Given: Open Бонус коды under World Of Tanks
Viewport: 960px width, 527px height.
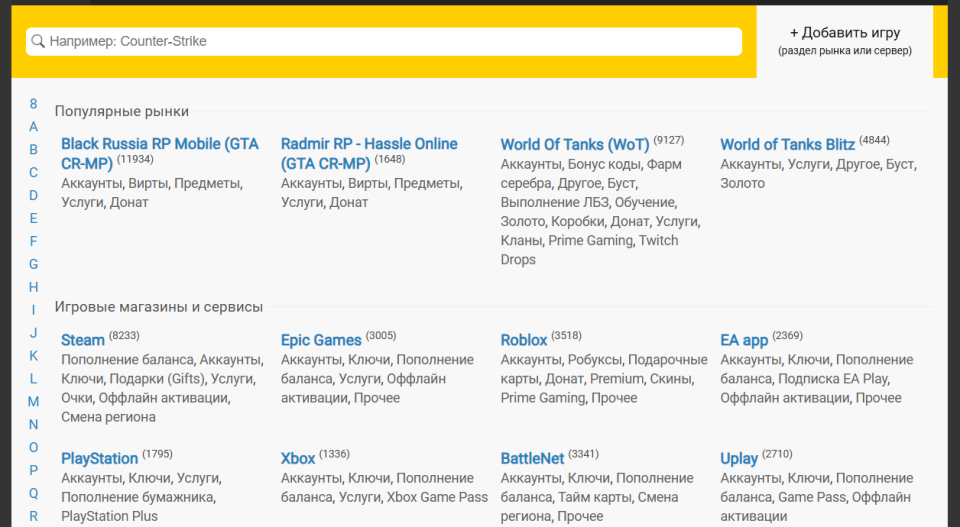Looking at the screenshot, I should [x=604, y=164].
